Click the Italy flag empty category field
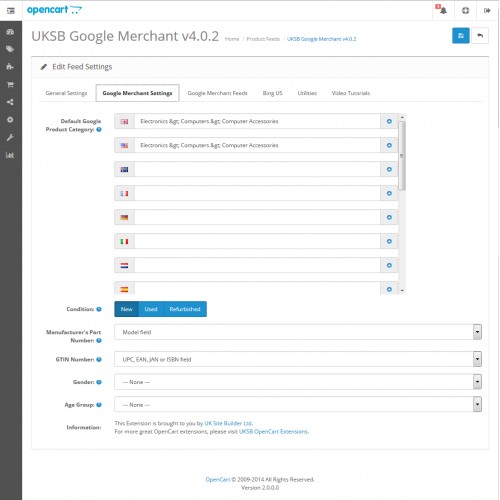 coord(257,241)
